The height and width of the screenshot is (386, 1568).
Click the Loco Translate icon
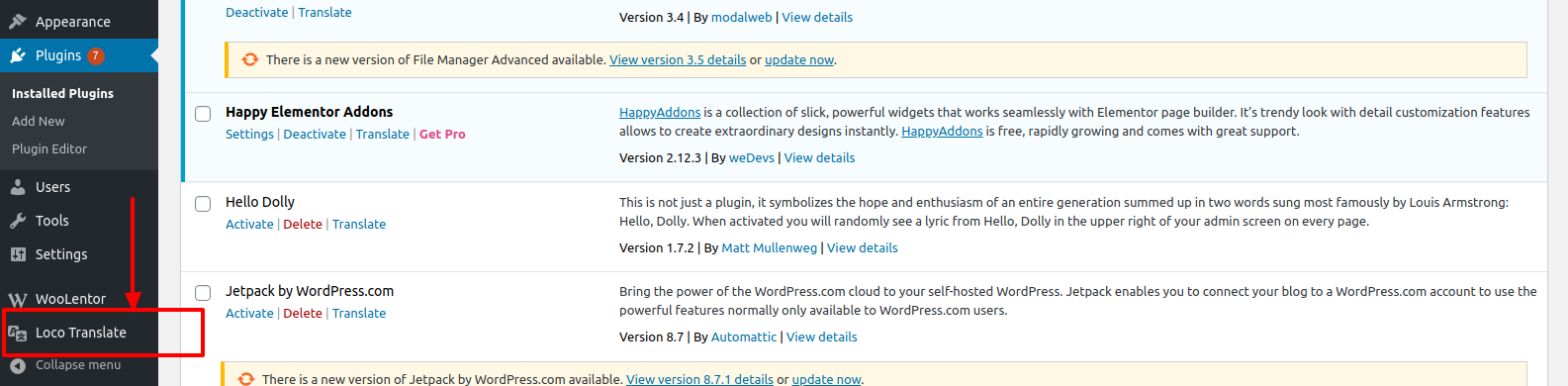point(18,333)
